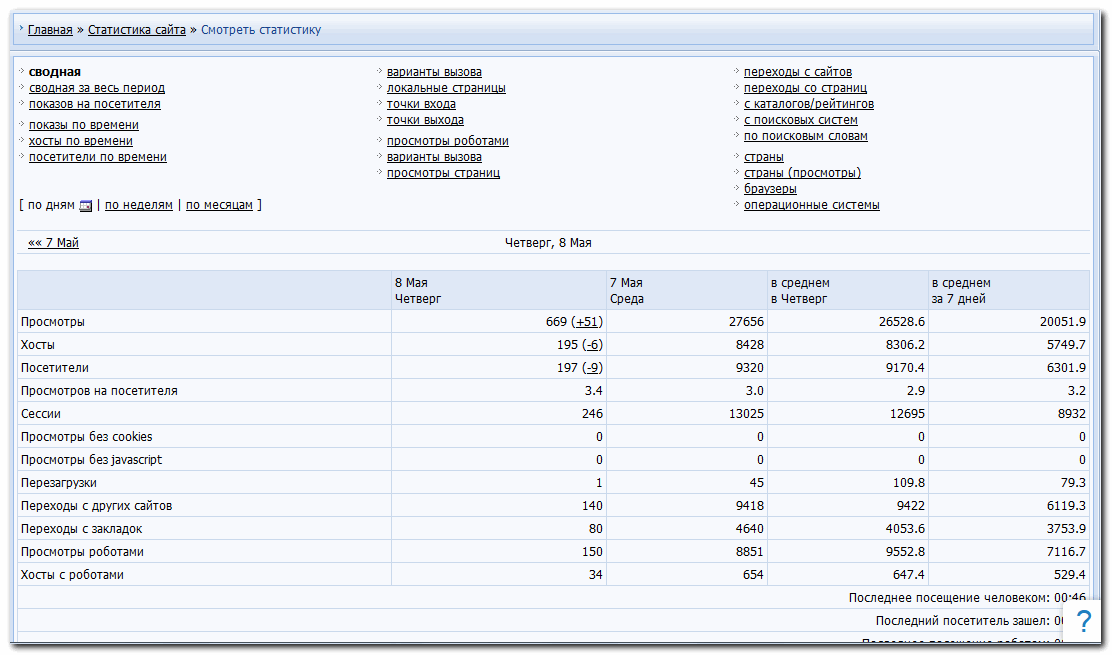Screen dimensions: 1112x655
Task: Click the Четверг, 8 Мая date heading
Action: pos(548,243)
